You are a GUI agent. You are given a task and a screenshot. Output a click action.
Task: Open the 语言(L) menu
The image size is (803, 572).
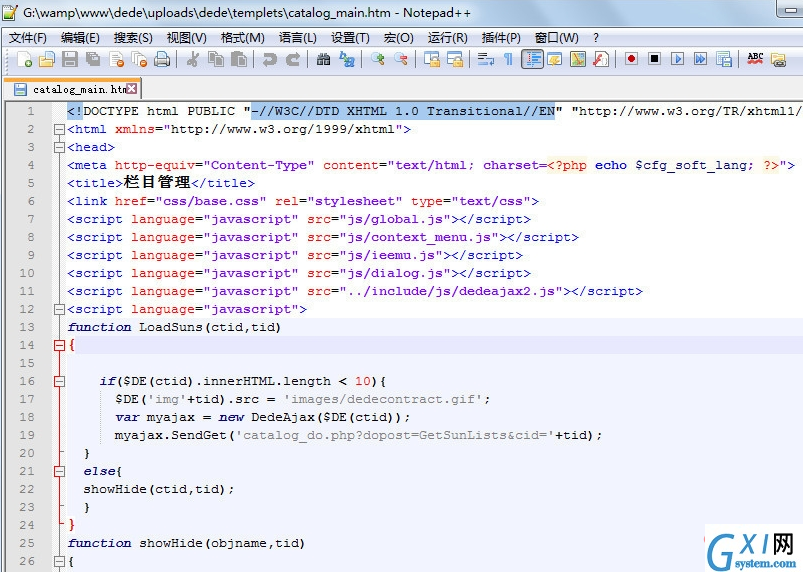tap(298, 38)
